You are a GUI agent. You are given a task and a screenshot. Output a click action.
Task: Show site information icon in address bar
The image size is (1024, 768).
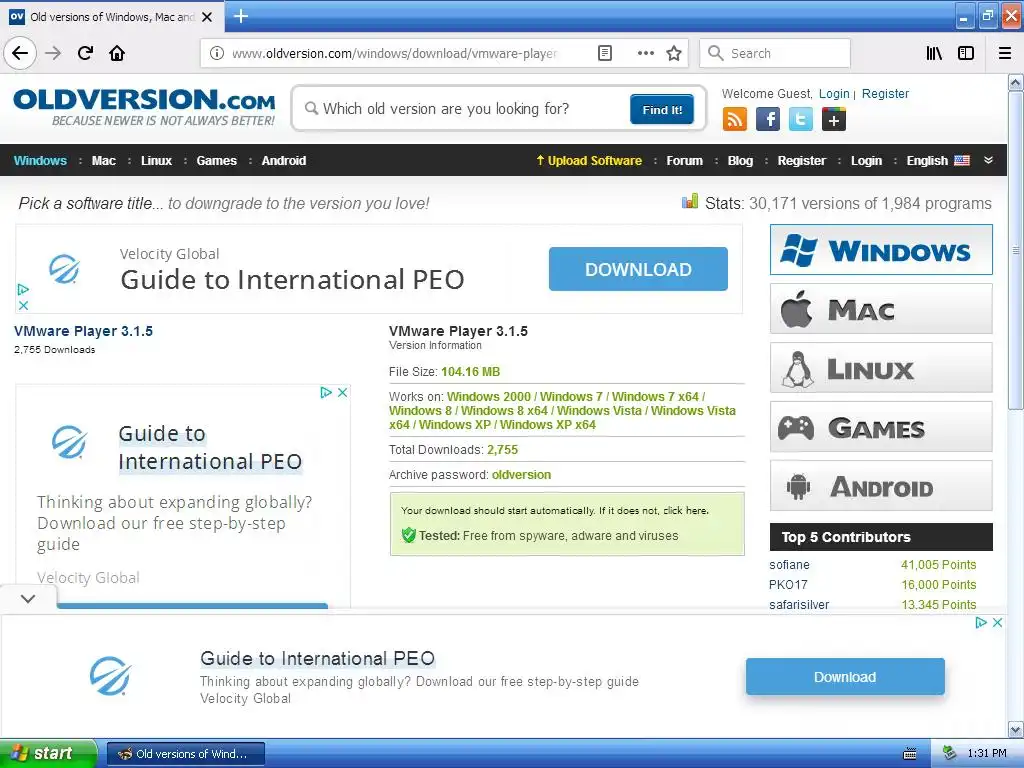[x=217, y=53]
